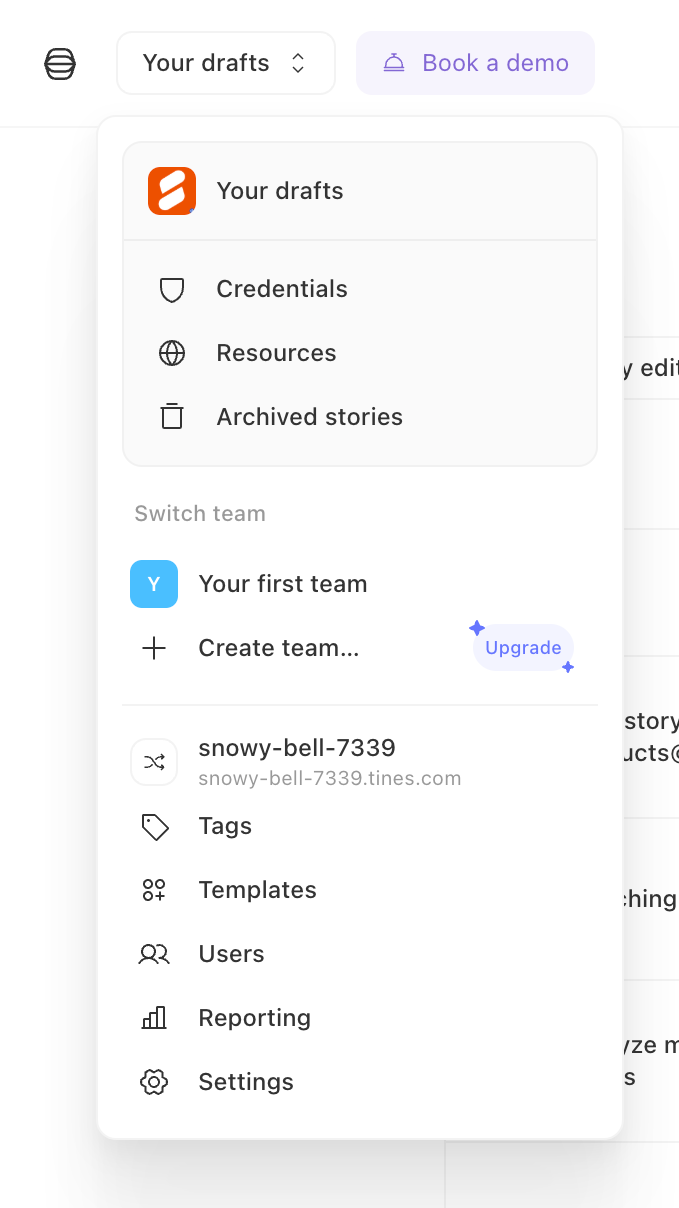Expand the team switcher chevron control
The height and width of the screenshot is (1208, 679).
click(x=297, y=62)
